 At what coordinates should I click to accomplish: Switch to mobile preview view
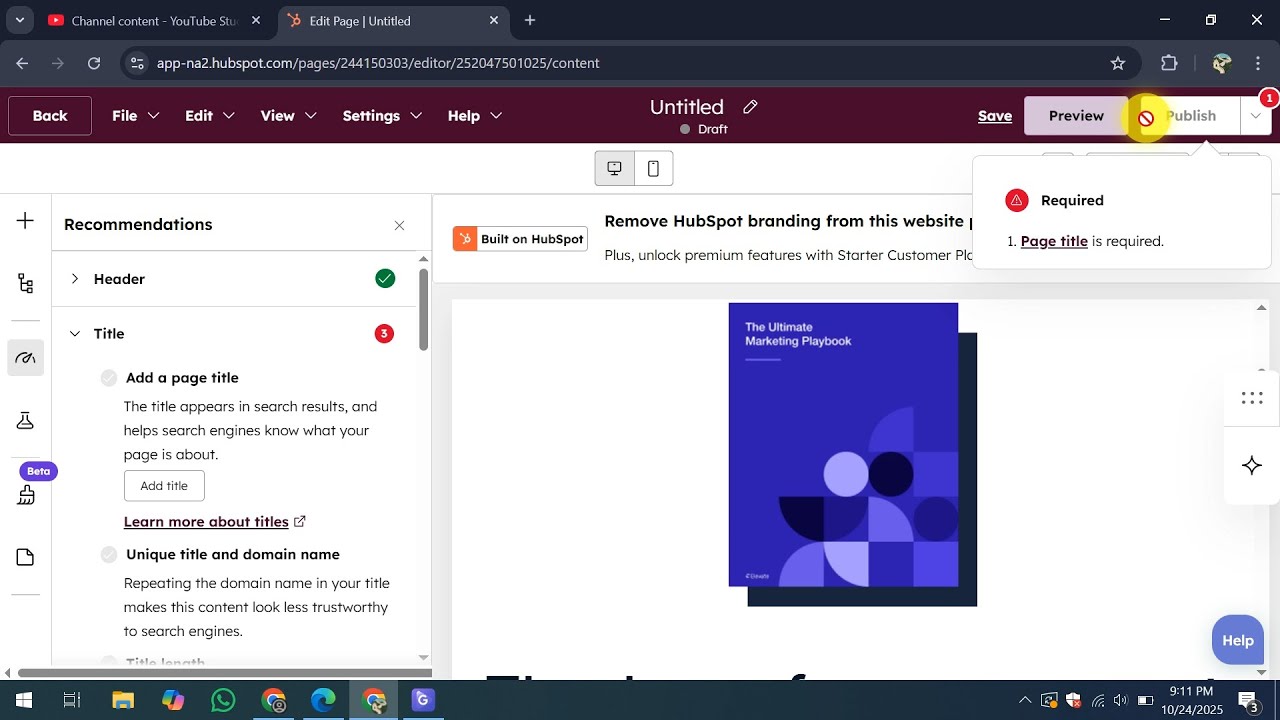(653, 169)
